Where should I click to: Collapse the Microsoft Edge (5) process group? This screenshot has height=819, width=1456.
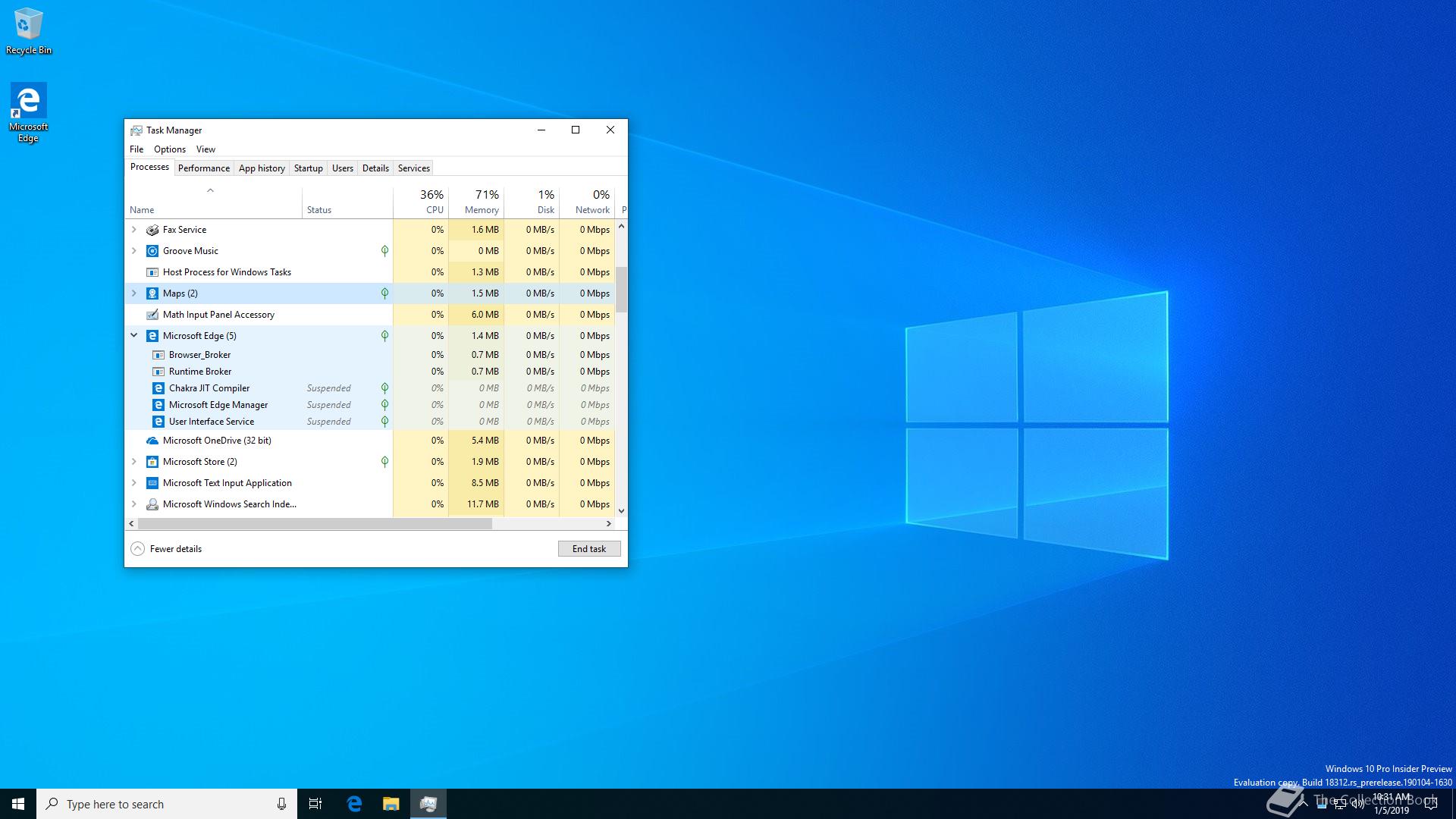click(x=134, y=336)
